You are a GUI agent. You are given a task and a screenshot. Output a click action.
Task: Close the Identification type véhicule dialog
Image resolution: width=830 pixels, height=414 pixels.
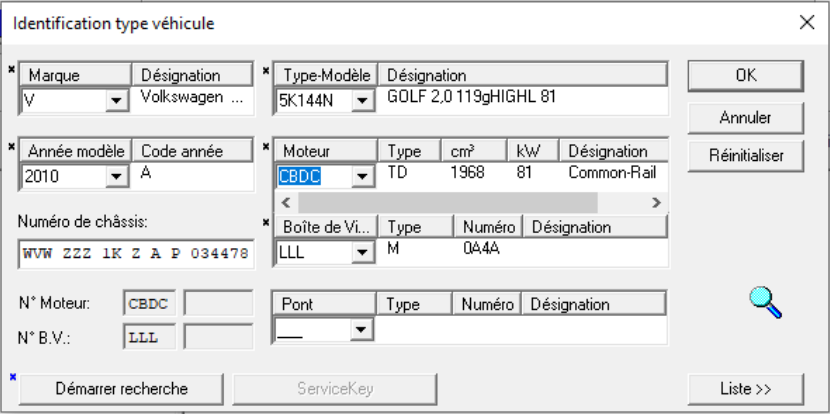pyautogui.click(x=807, y=22)
